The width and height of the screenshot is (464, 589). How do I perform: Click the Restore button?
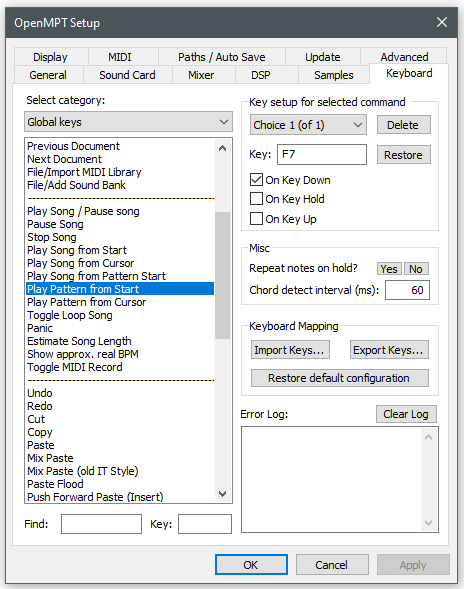tap(404, 155)
